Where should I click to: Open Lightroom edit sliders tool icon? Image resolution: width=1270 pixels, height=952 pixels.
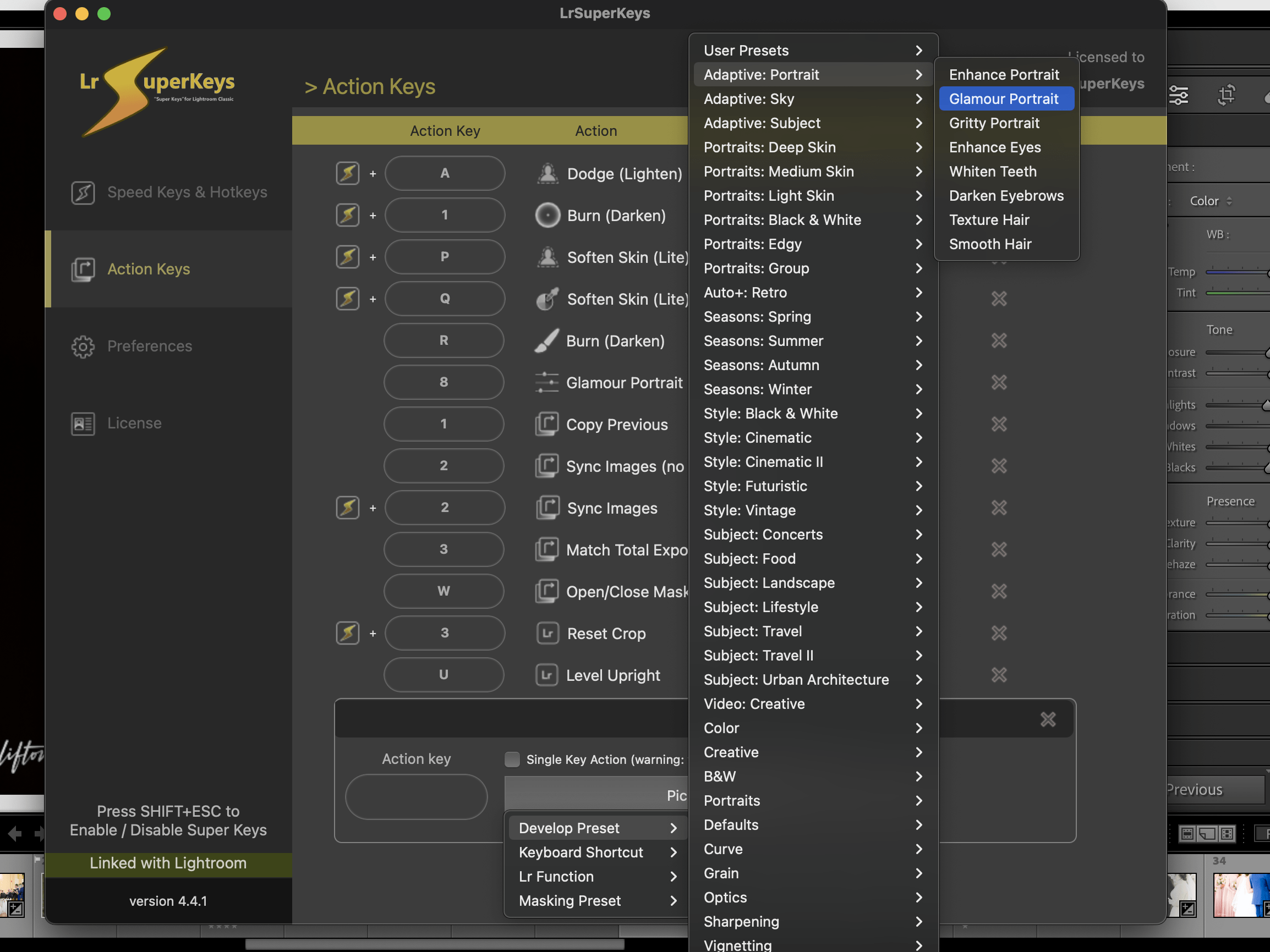tap(1179, 95)
